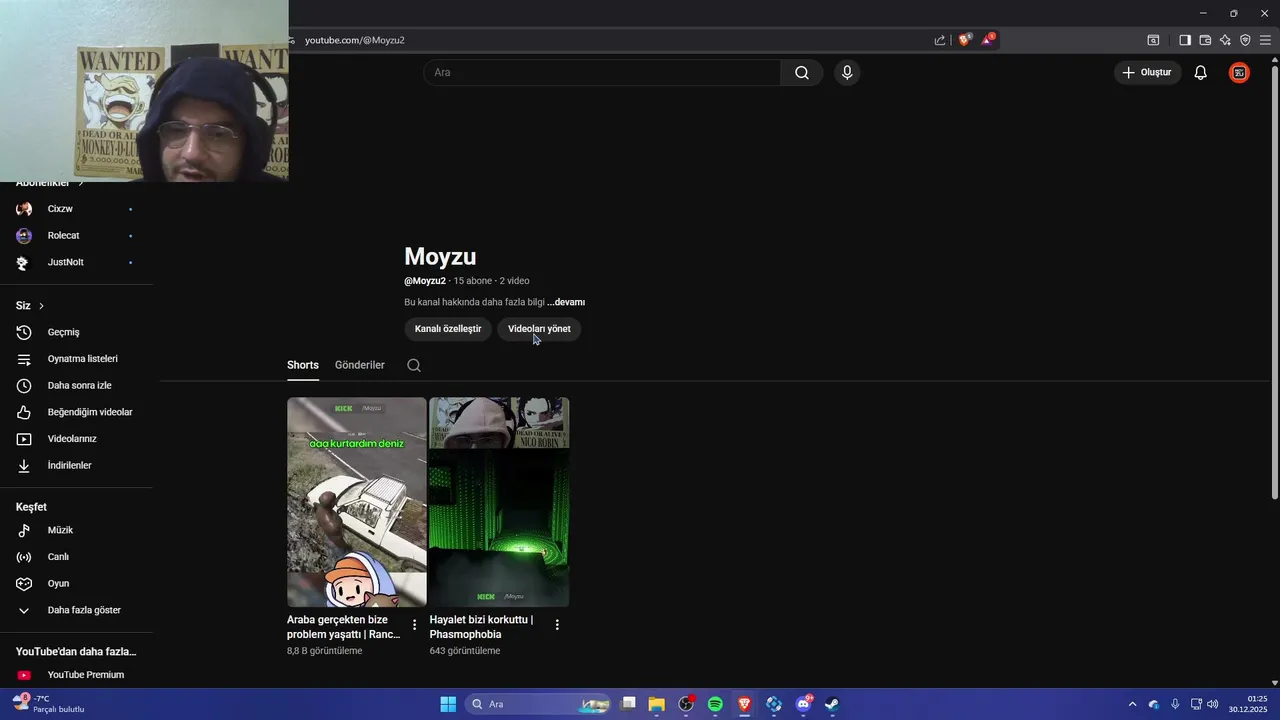This screenshot has width=1280, height=720.
Task: Toggle Brave sidebar panel icon
Action: [1185, 40]
